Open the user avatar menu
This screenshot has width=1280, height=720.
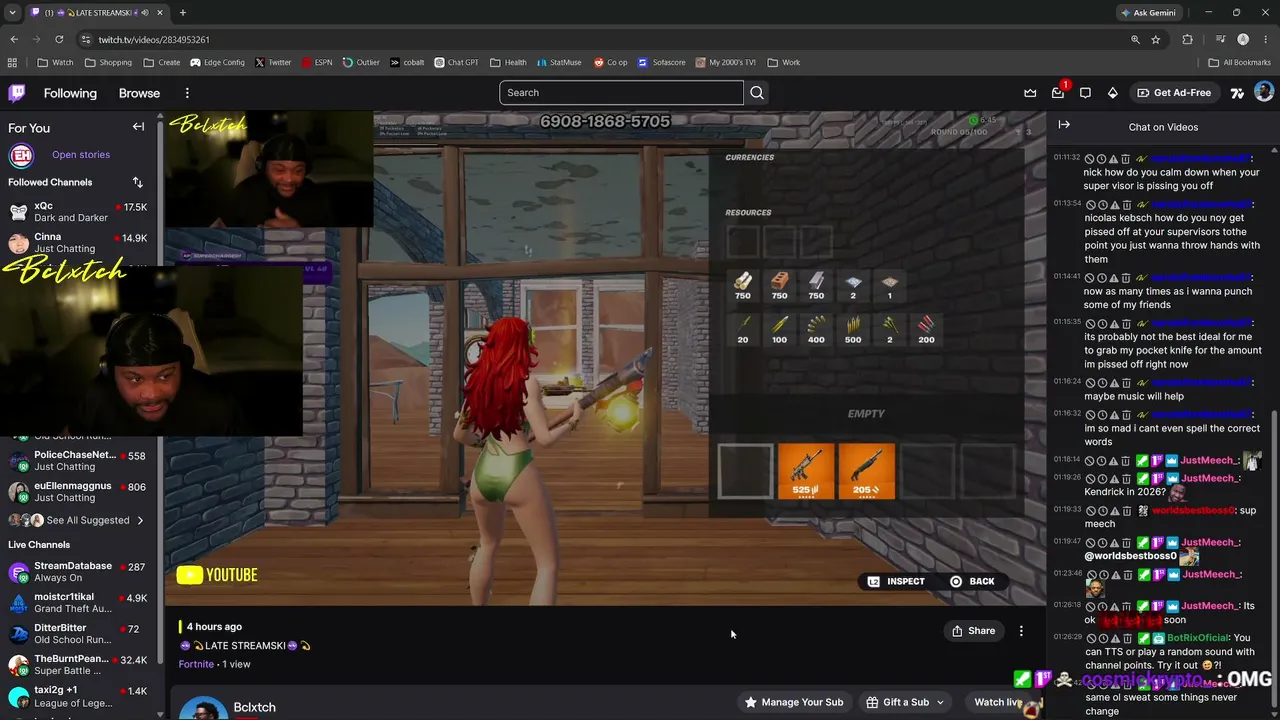coord(1264,93)
